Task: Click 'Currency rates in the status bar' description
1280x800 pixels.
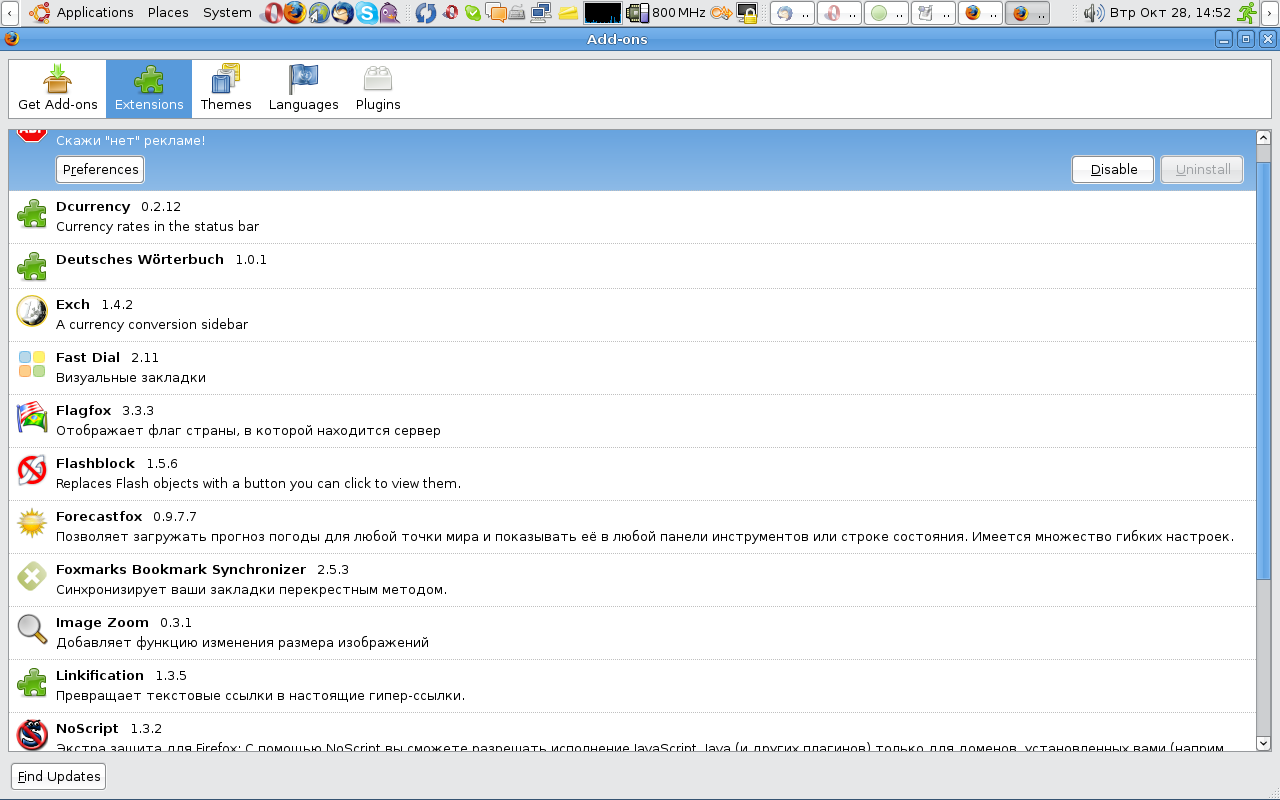Action: pos(157,227)
